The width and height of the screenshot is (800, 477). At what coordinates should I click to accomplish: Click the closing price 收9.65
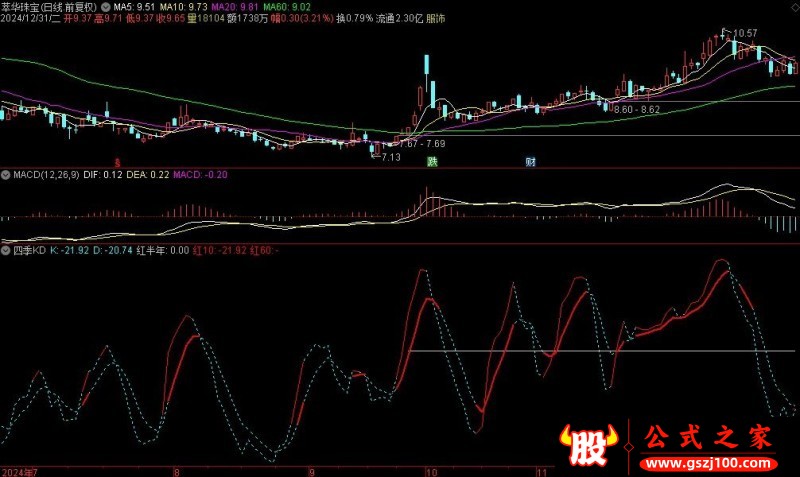[170, 19]
